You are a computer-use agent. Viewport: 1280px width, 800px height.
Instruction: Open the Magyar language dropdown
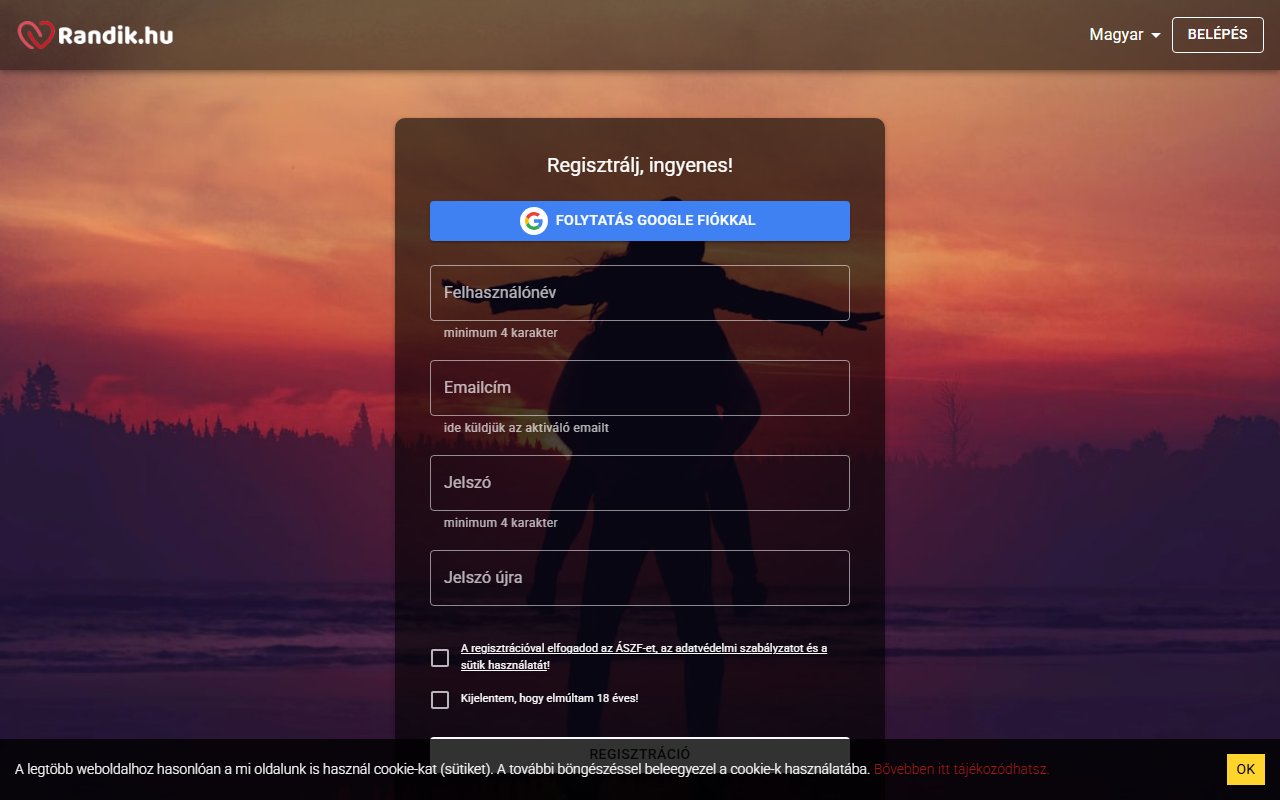(1125, 34)
